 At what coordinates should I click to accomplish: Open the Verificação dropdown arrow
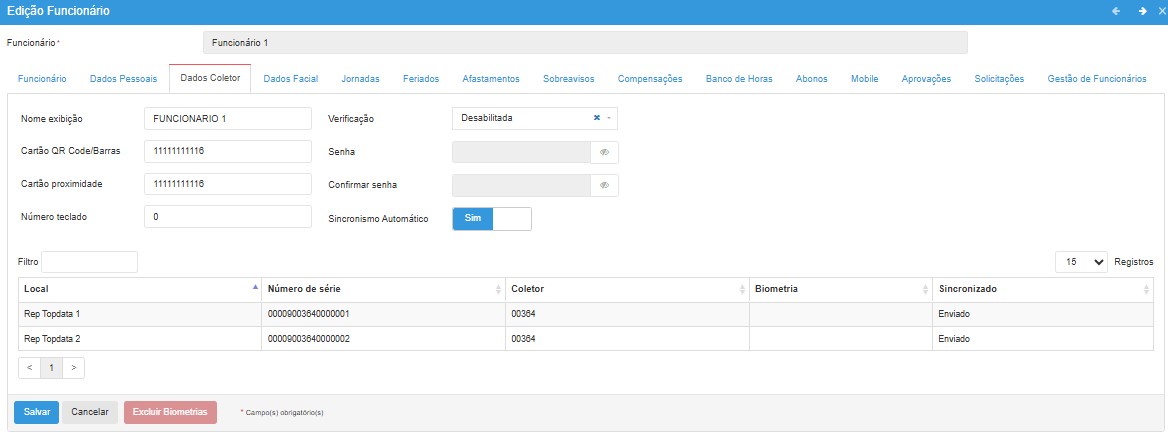[x=609, y=118]
